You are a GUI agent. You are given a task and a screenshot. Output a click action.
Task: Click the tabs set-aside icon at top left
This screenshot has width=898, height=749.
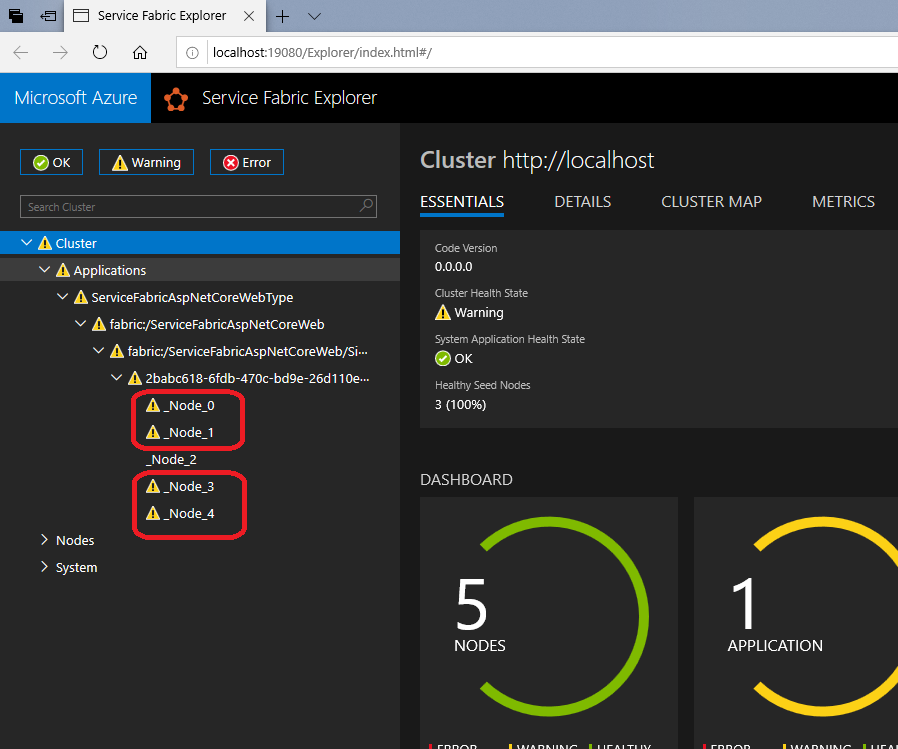coord(16,16)
